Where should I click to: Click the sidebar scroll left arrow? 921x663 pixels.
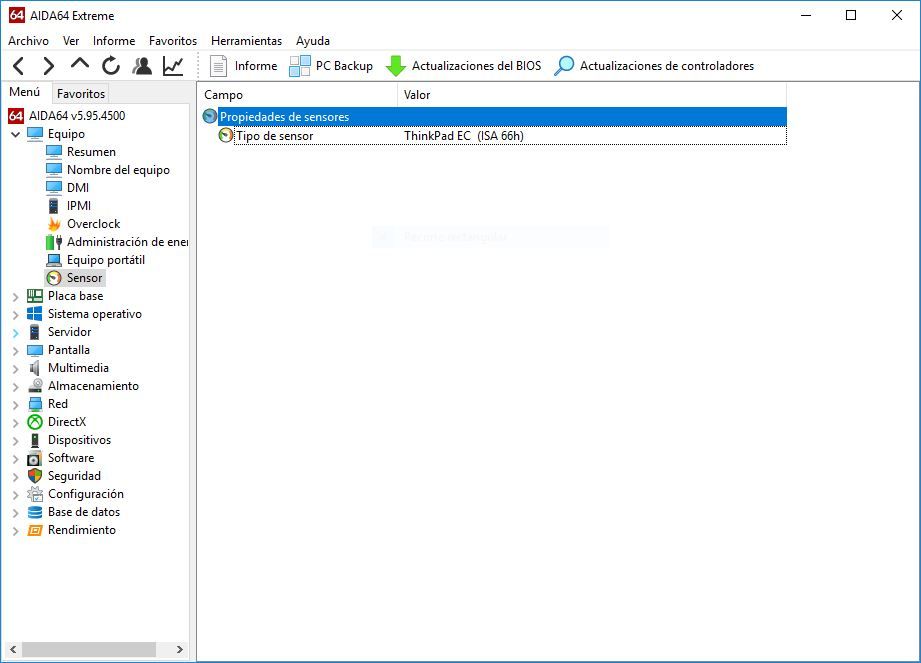click(13, 649)
